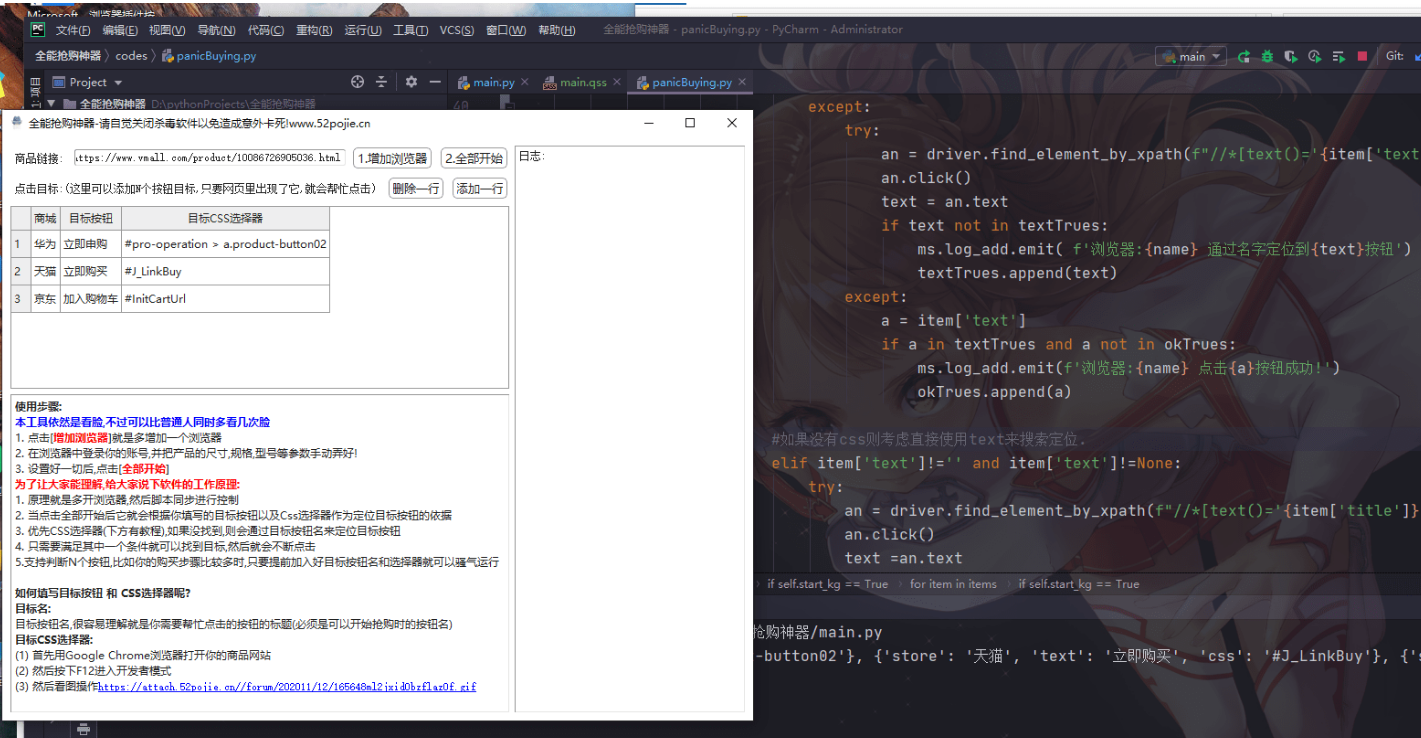Select the 目标CSS选择器 column header
The height and width of the screenshot is (738, 1421).
225,218
